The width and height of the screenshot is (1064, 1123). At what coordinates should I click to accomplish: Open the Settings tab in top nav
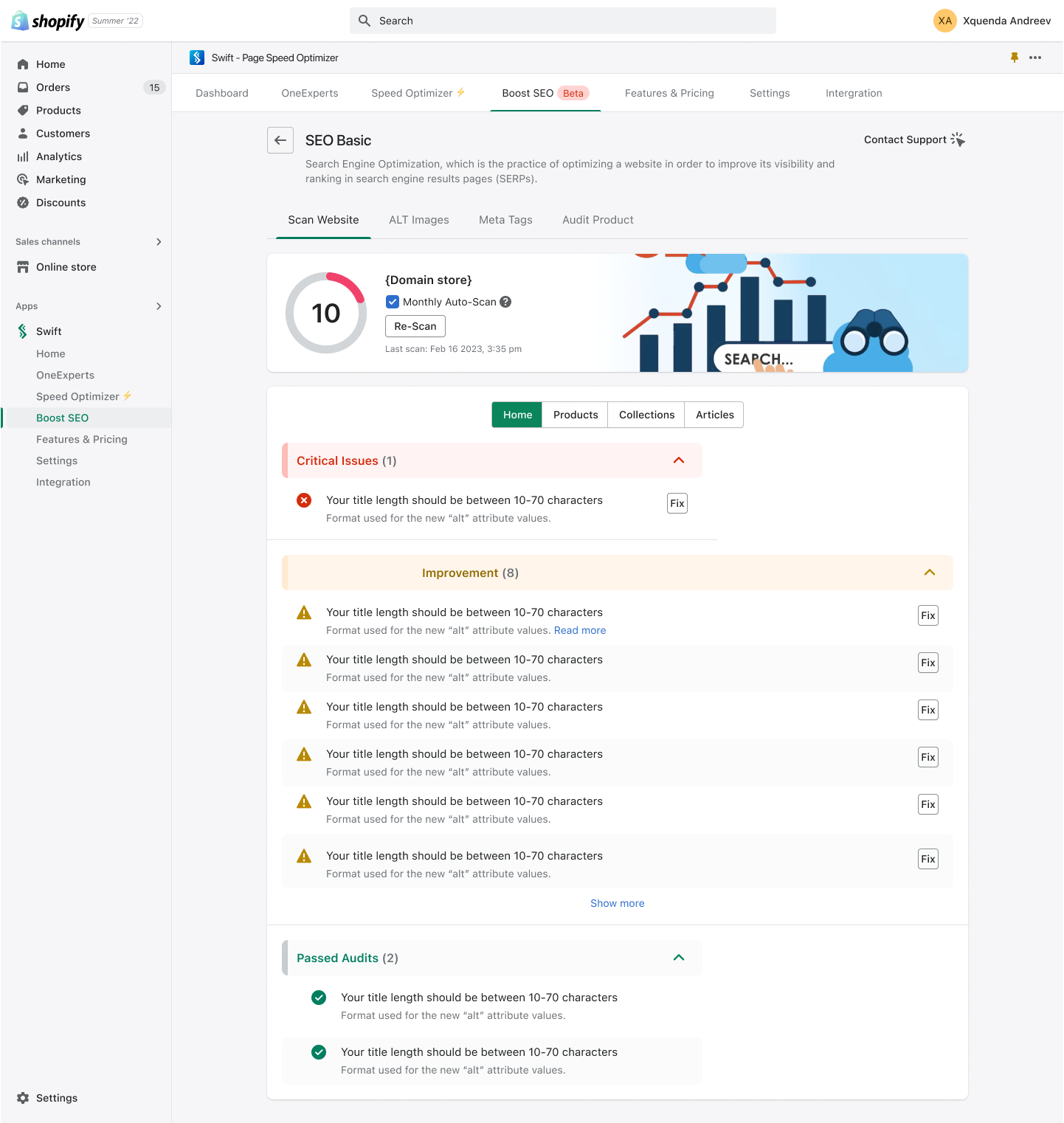[x=770, y=93]
